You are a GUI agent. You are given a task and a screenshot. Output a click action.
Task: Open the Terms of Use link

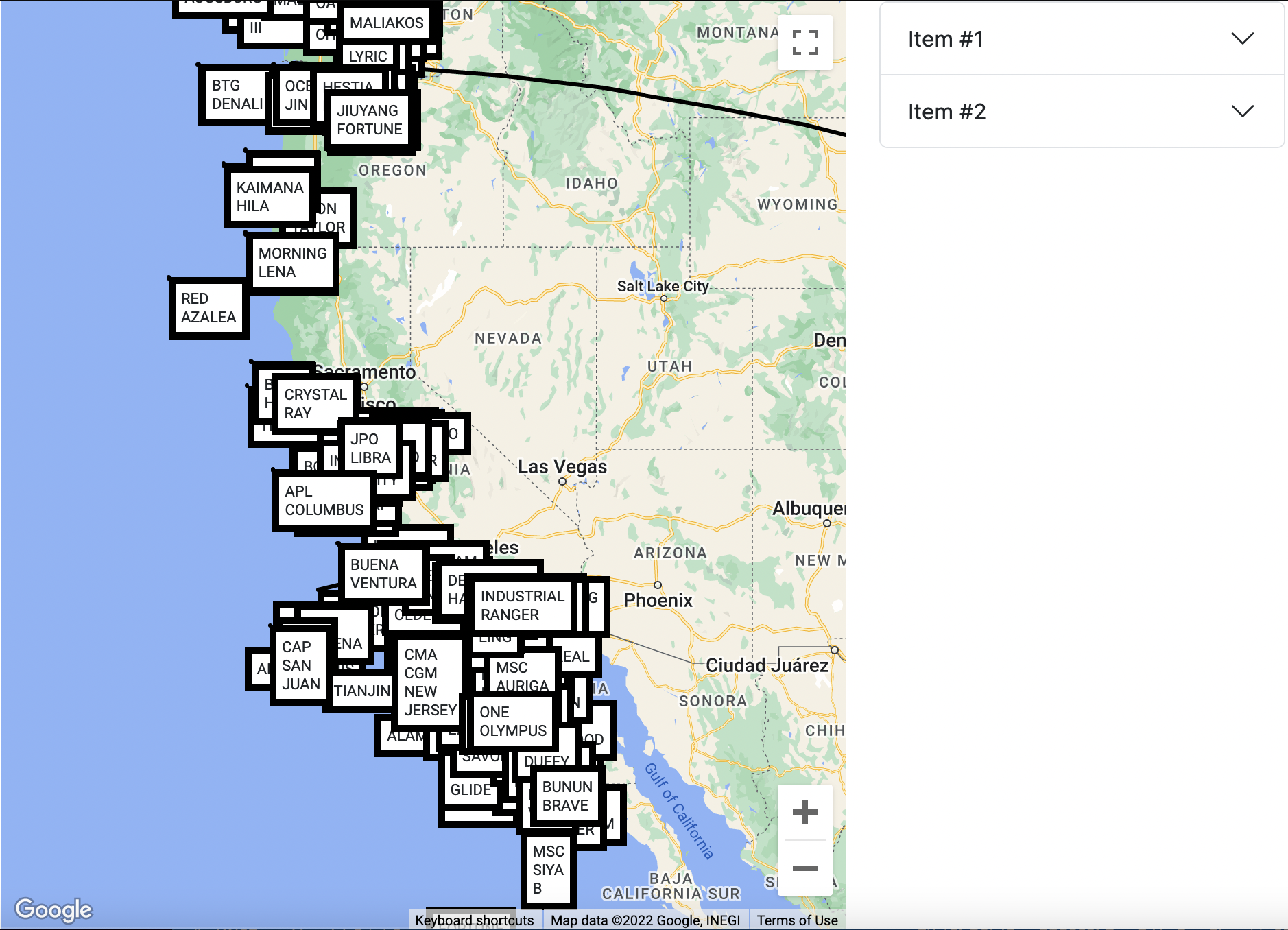tap(797, 920)
